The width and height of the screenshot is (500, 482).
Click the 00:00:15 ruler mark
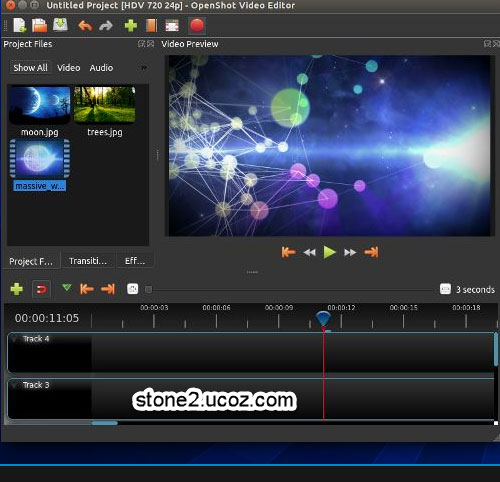click(404, 308)
